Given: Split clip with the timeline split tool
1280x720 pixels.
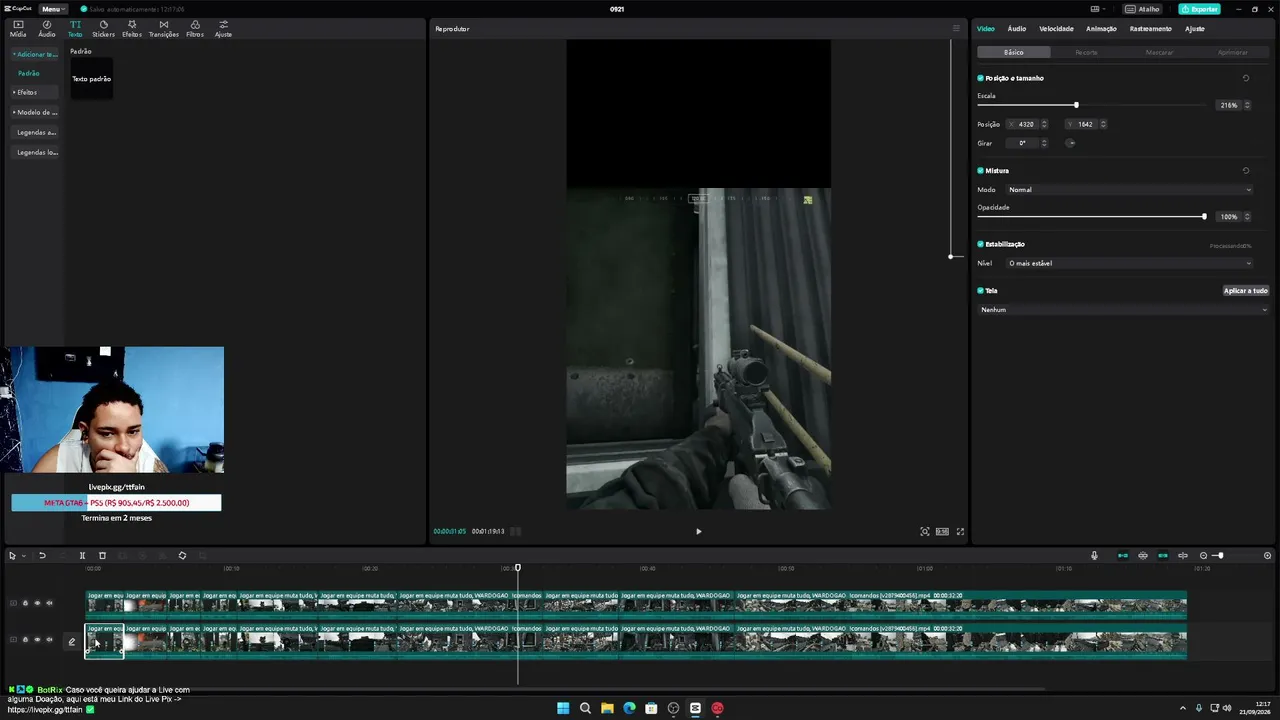Looking at the screenshot, I should point(82,555).
